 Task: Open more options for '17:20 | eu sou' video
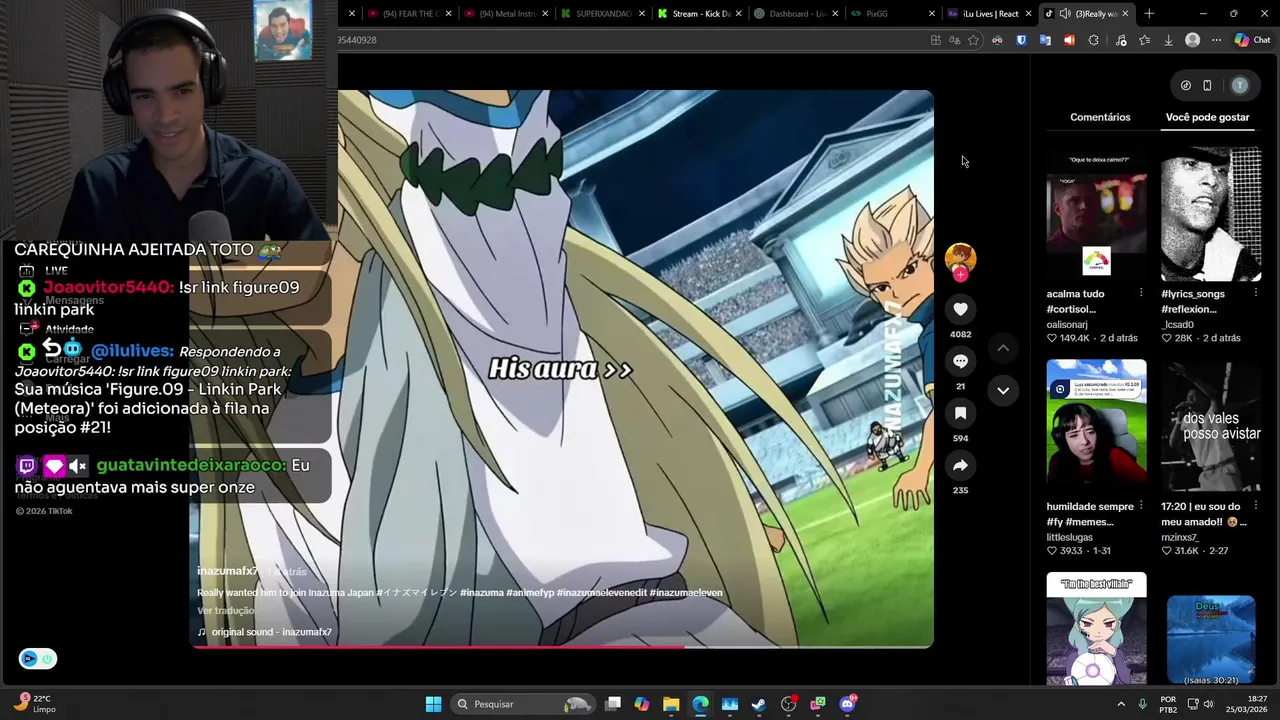coord(1255,506)
